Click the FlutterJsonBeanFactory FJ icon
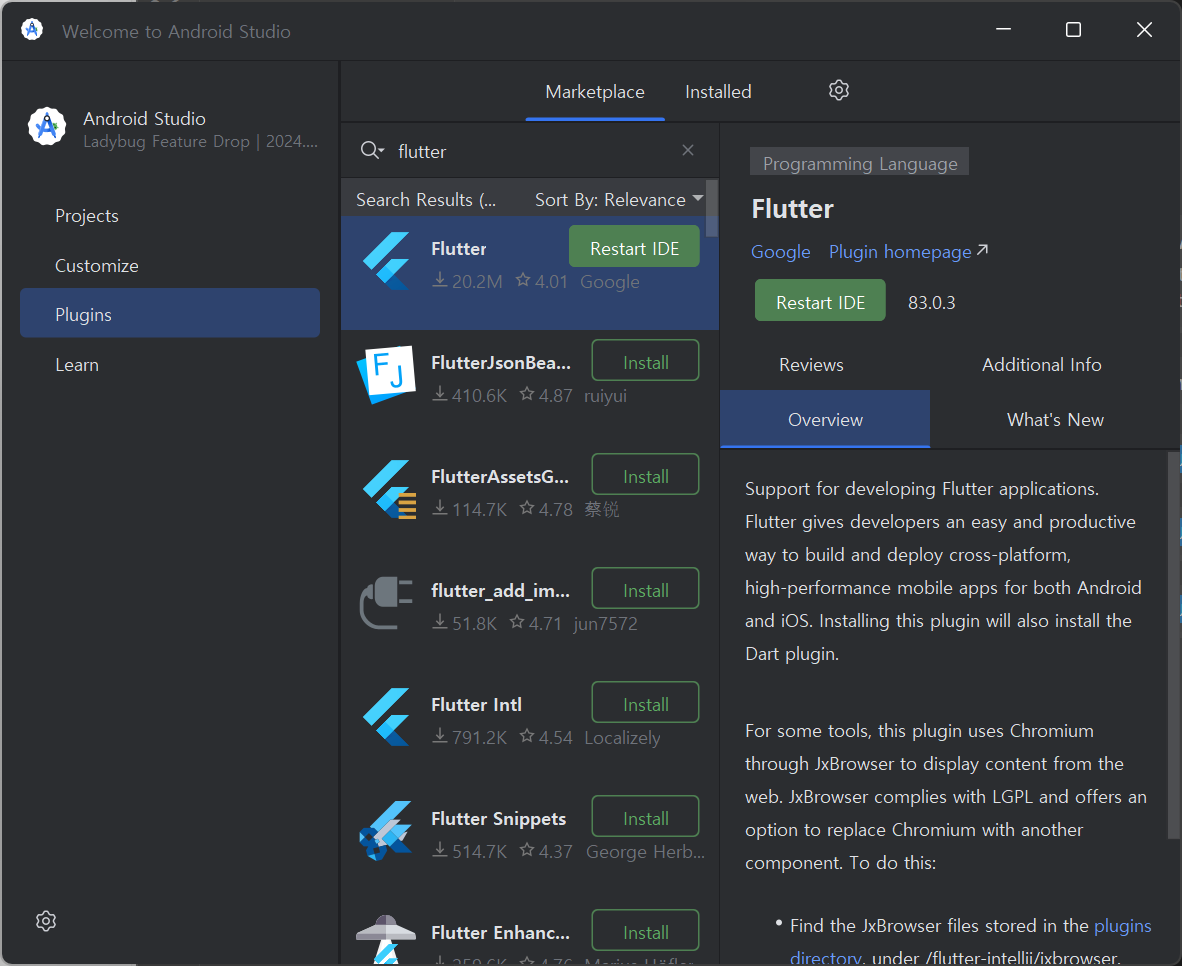The image size is (1182, 966). tap(387, 374)
